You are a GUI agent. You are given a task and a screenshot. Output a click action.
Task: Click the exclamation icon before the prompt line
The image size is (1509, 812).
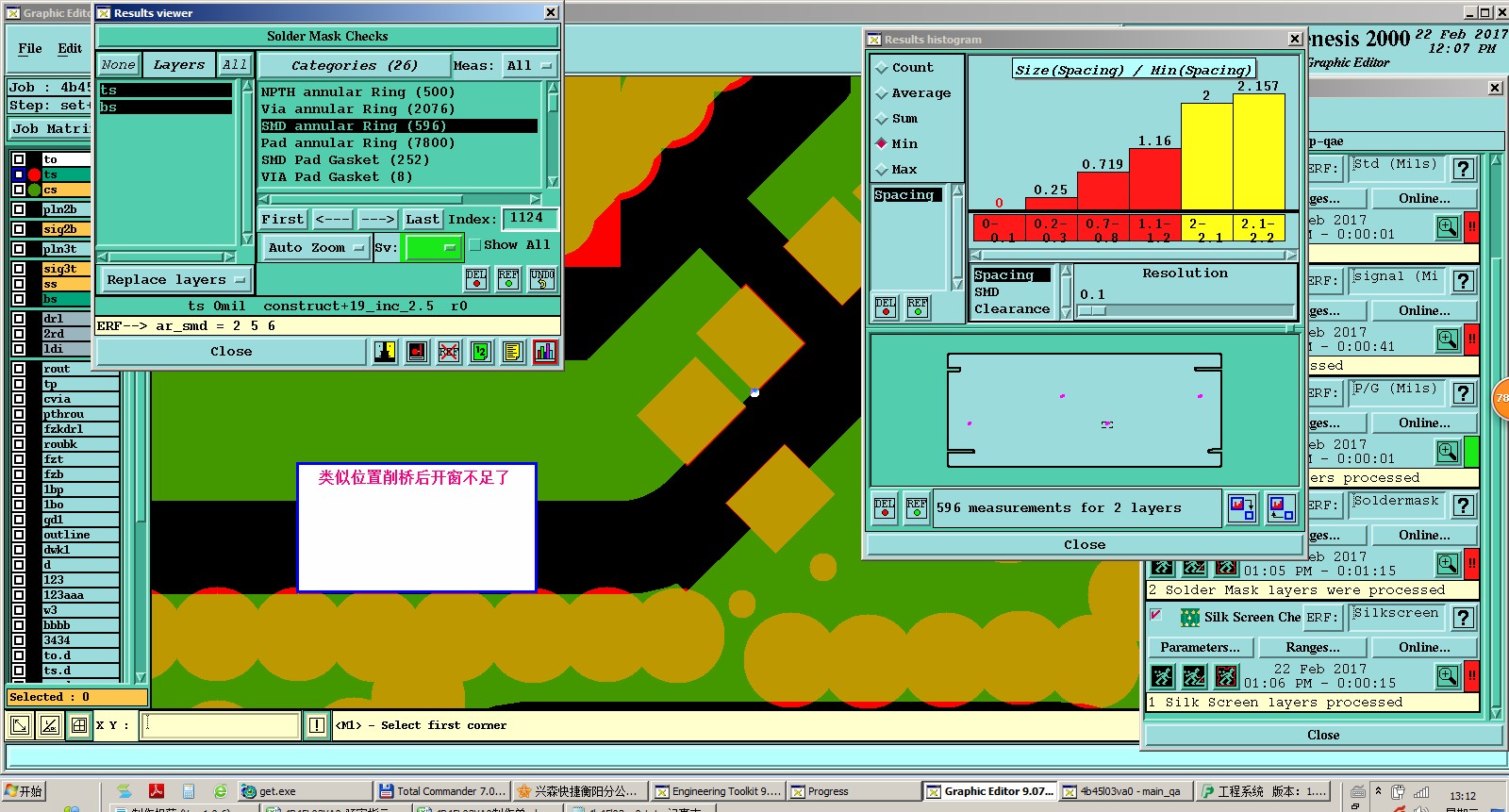click(317, 725)
